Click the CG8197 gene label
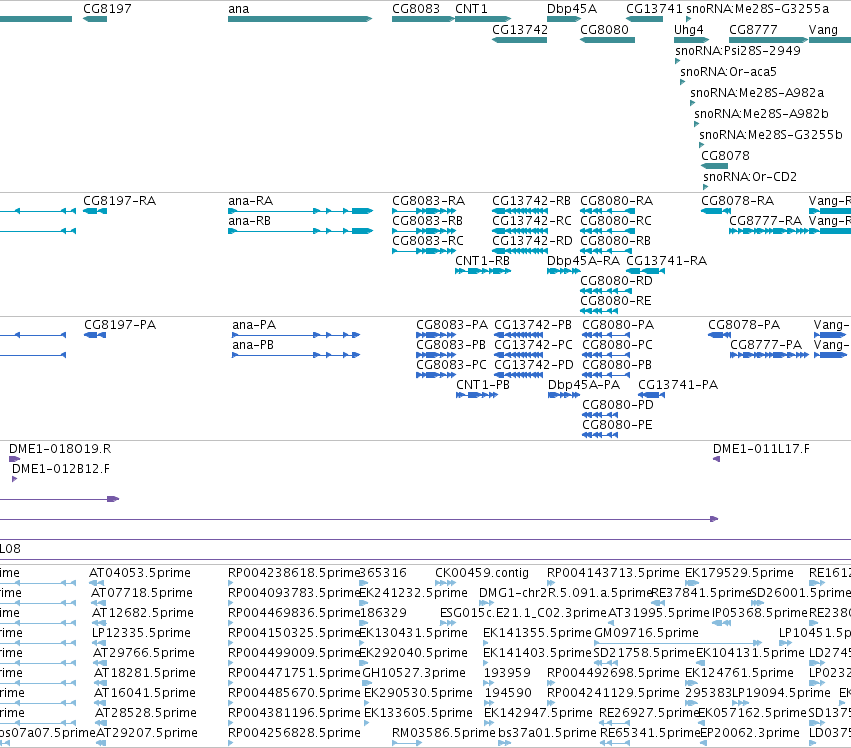The width and height of the screenshot is (851, 748). coord(107,9)
